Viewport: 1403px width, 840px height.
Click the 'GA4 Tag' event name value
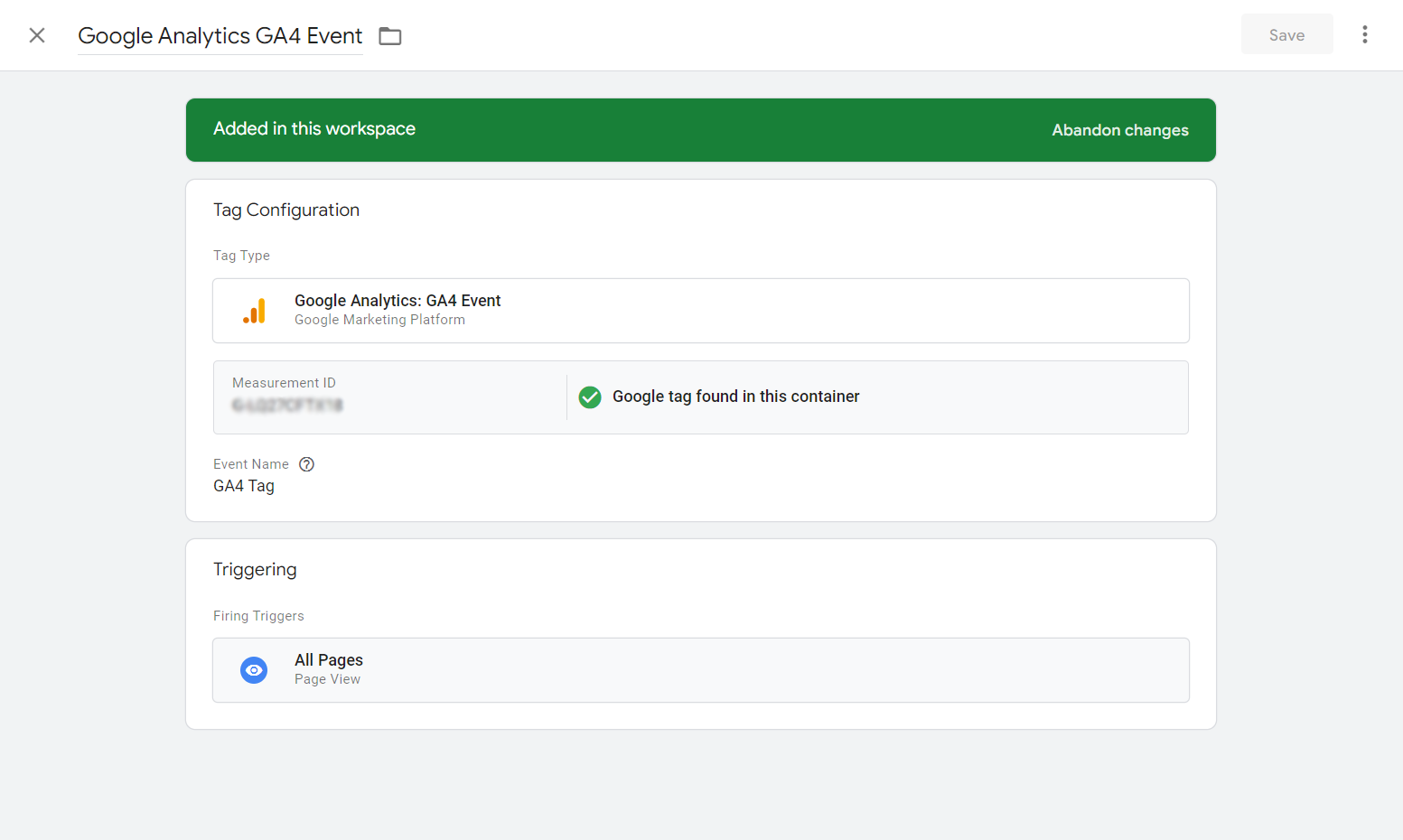[244, 486]
